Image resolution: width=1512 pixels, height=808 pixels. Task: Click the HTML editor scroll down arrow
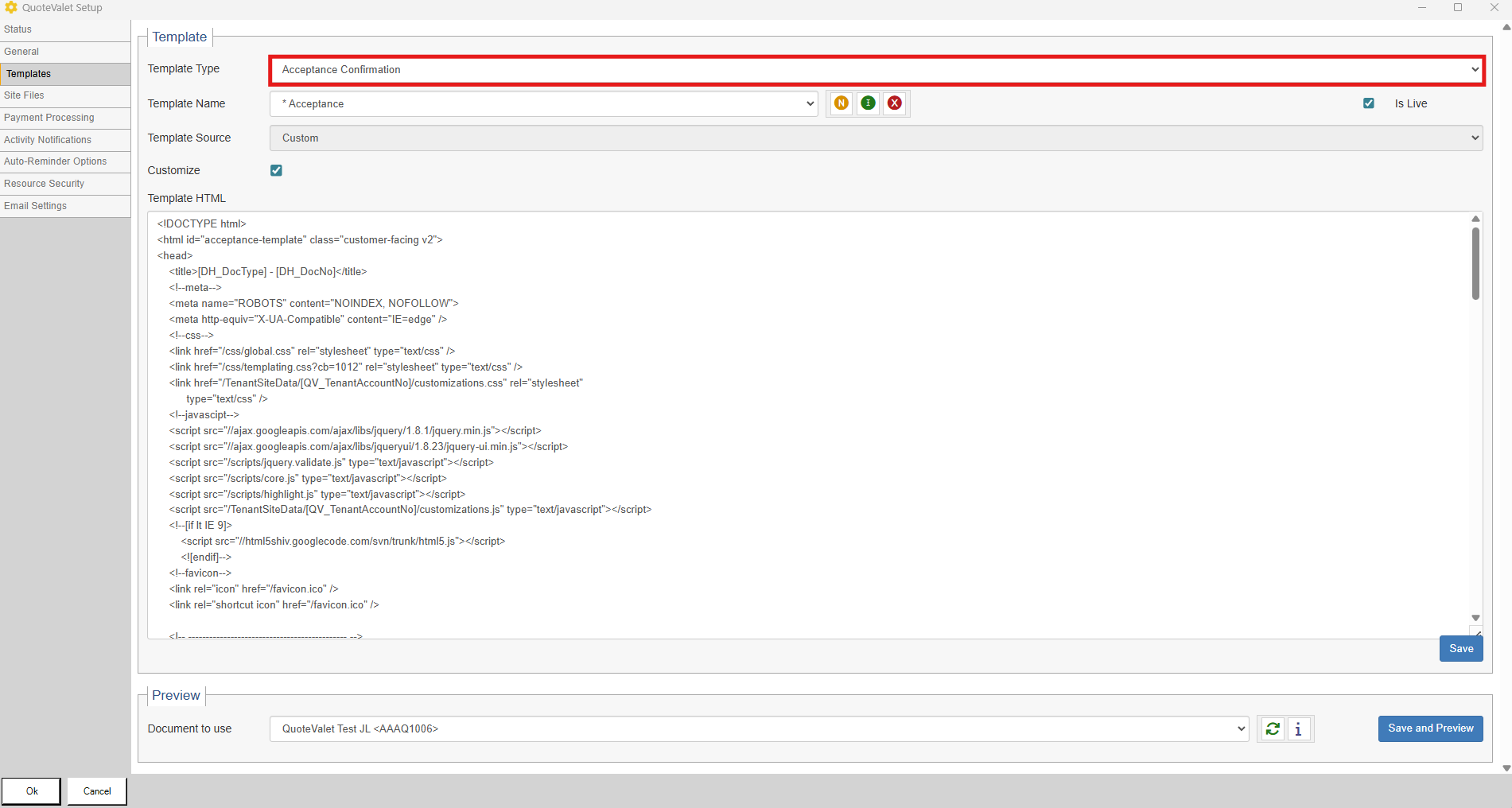pyautogui.click(x=1475, y=618)
